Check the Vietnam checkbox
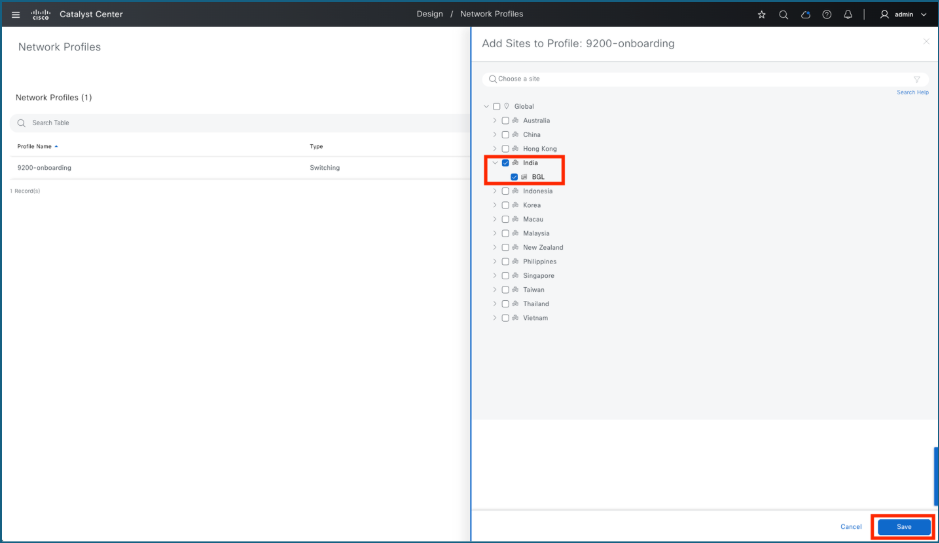This screenshot has height=543, width=939. (505, 318)
